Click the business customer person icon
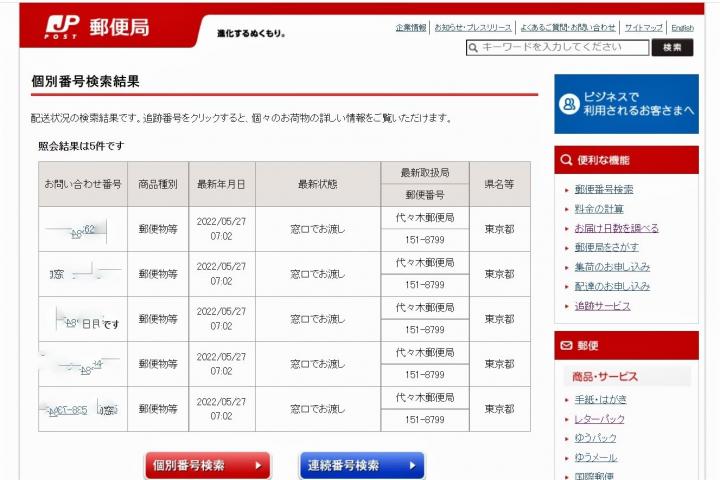Viewport: 720px width, 480px height. tap(570, 103)
